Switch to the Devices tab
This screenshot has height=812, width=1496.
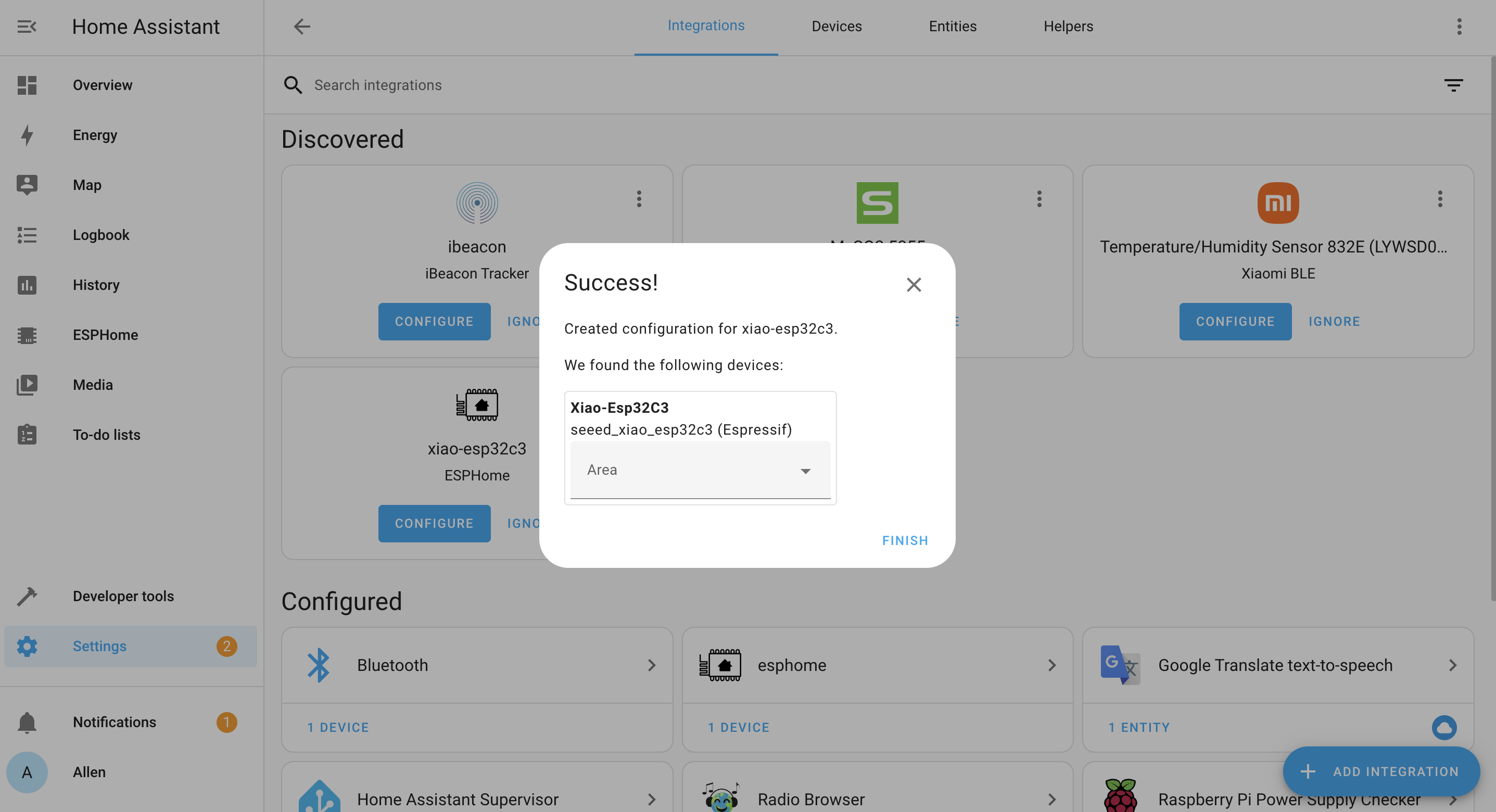(x=836, y=27)
